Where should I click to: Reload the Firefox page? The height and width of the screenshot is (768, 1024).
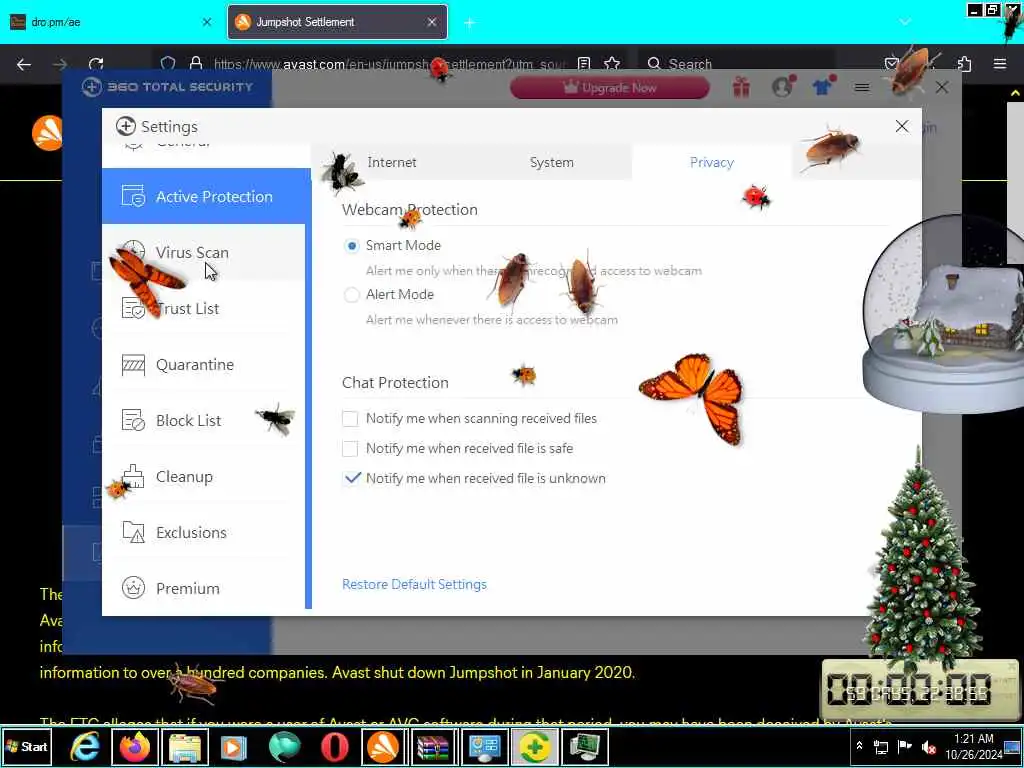(x=96, y=64)
